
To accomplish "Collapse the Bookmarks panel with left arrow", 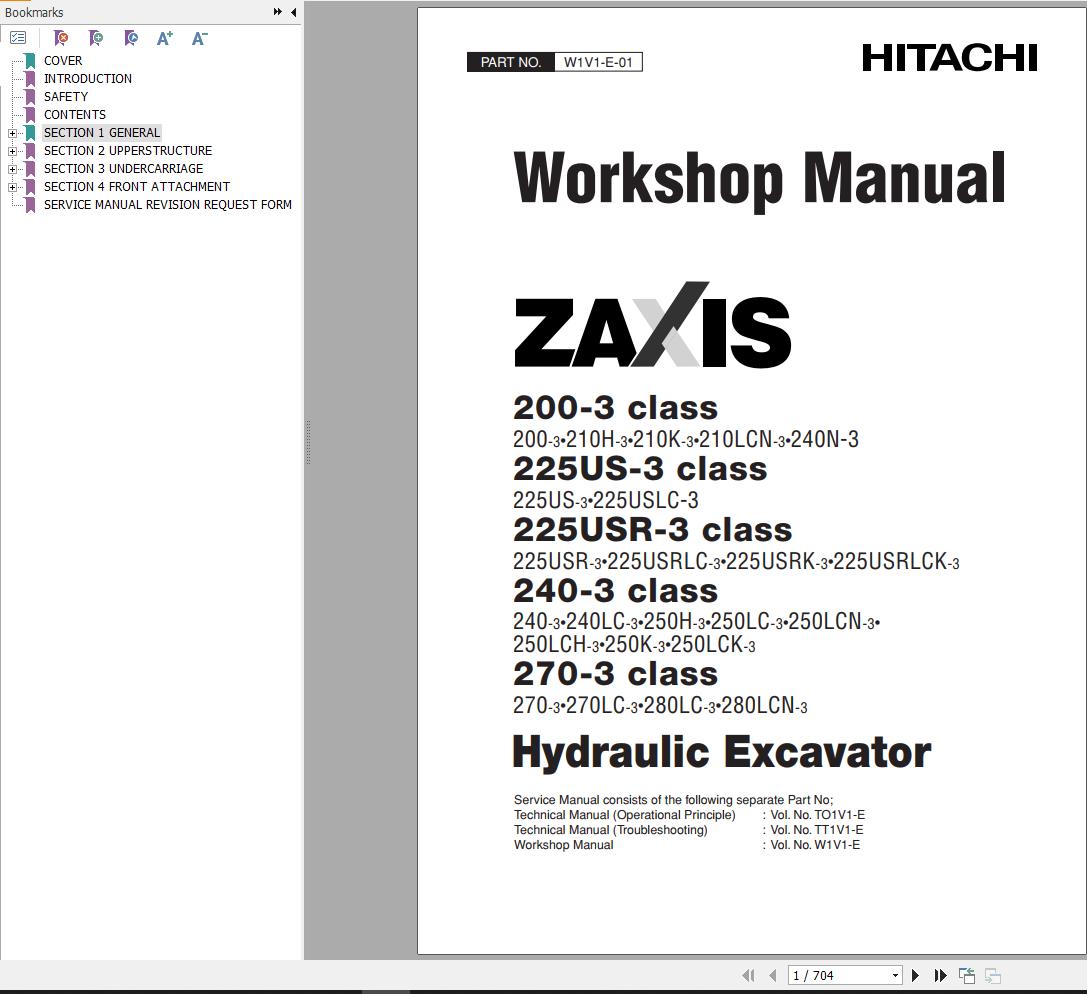I will pyautogui.click(x=293, y=12).
